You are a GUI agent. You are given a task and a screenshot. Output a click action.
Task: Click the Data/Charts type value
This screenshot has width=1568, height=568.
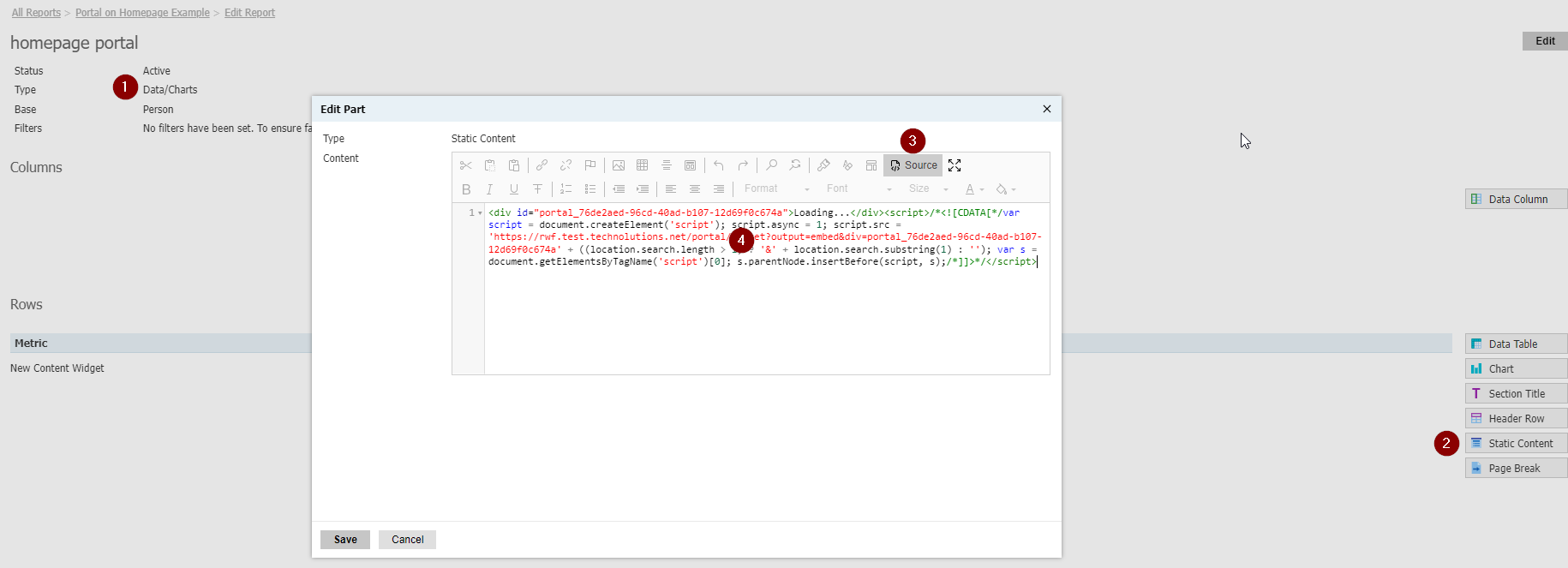pyautogui.click(x=171, y=90)
